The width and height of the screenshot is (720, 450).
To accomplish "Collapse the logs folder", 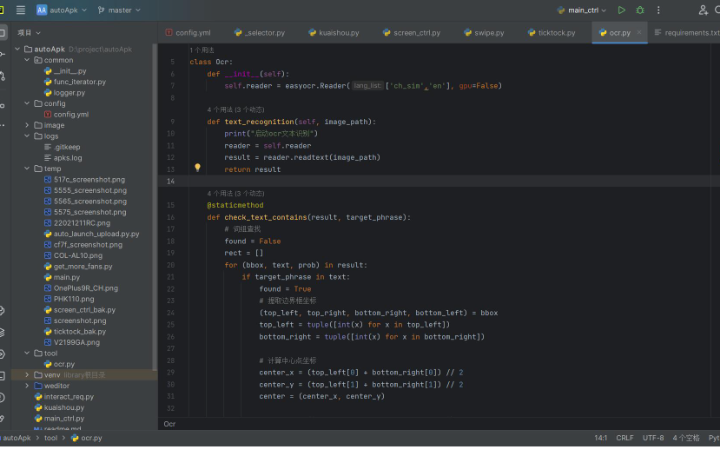I will coord(27,136).
